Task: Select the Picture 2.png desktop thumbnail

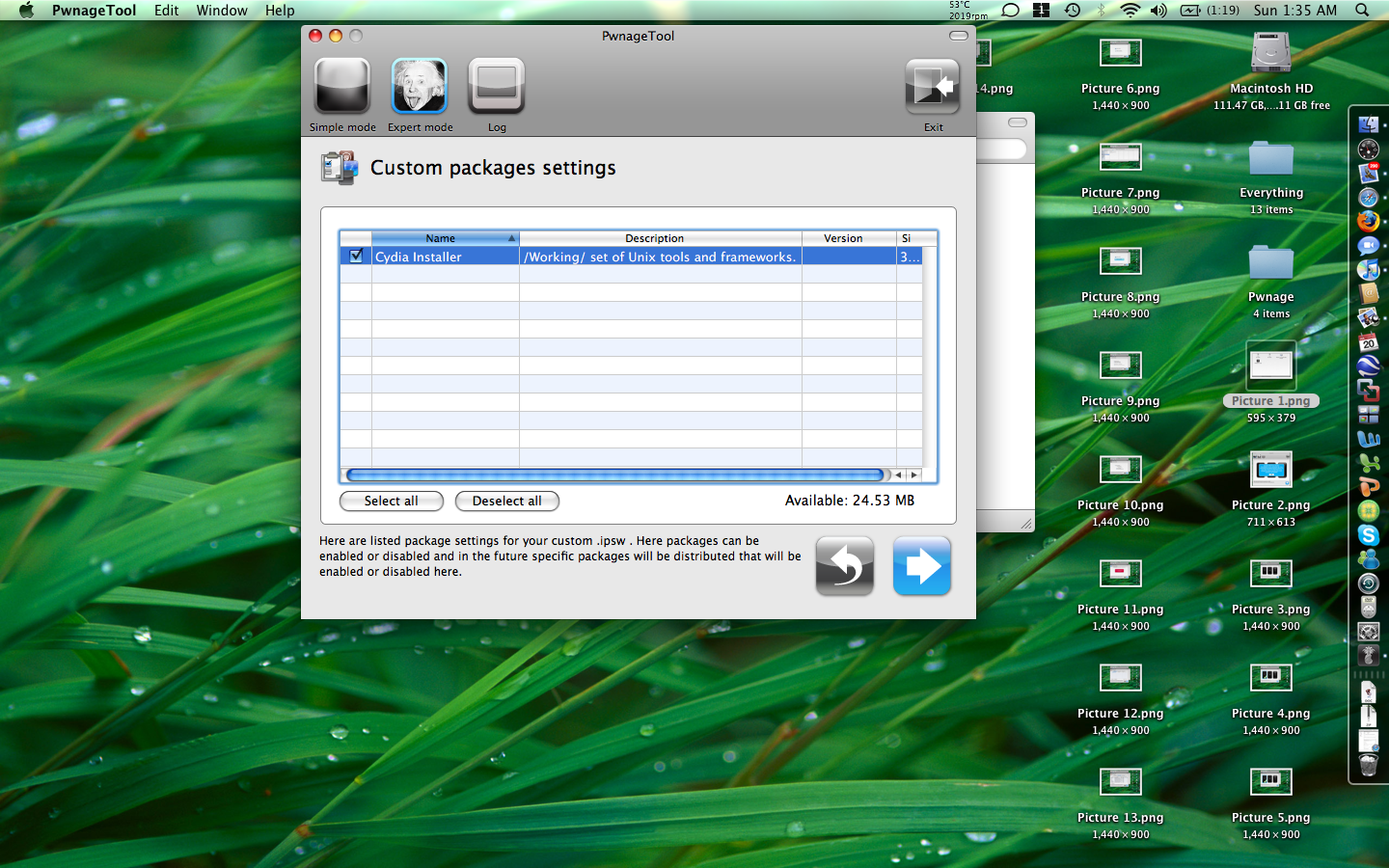Action: (1270, 471)
